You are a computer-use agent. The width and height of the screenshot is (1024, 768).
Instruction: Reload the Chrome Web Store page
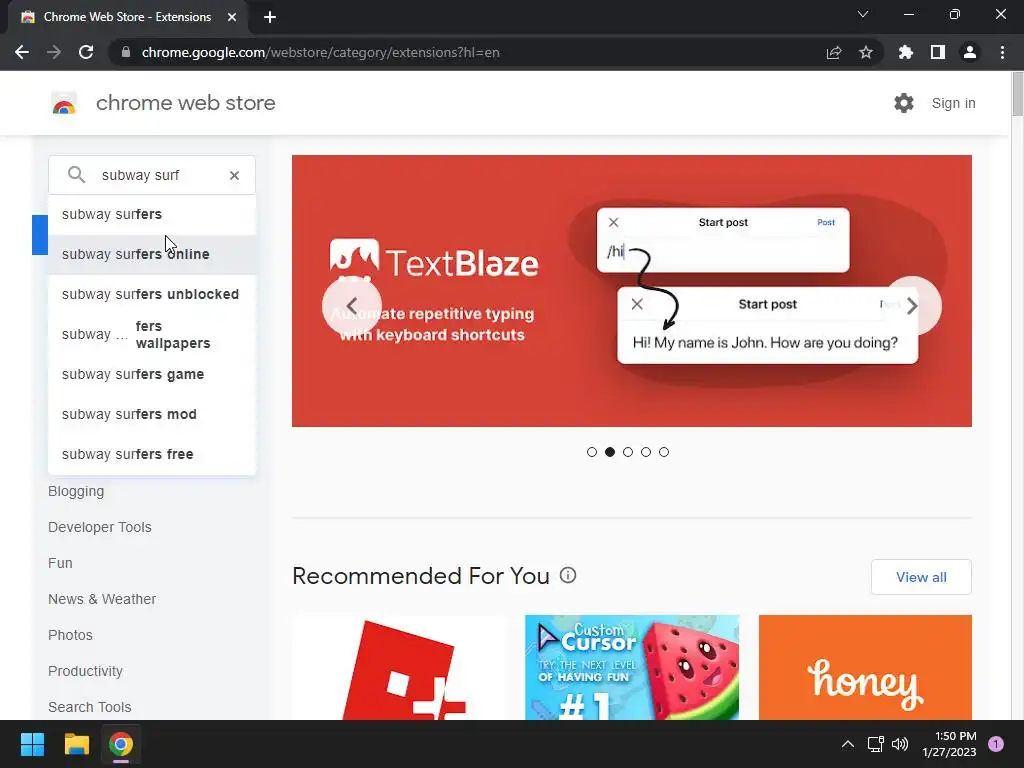click(86, 52)
